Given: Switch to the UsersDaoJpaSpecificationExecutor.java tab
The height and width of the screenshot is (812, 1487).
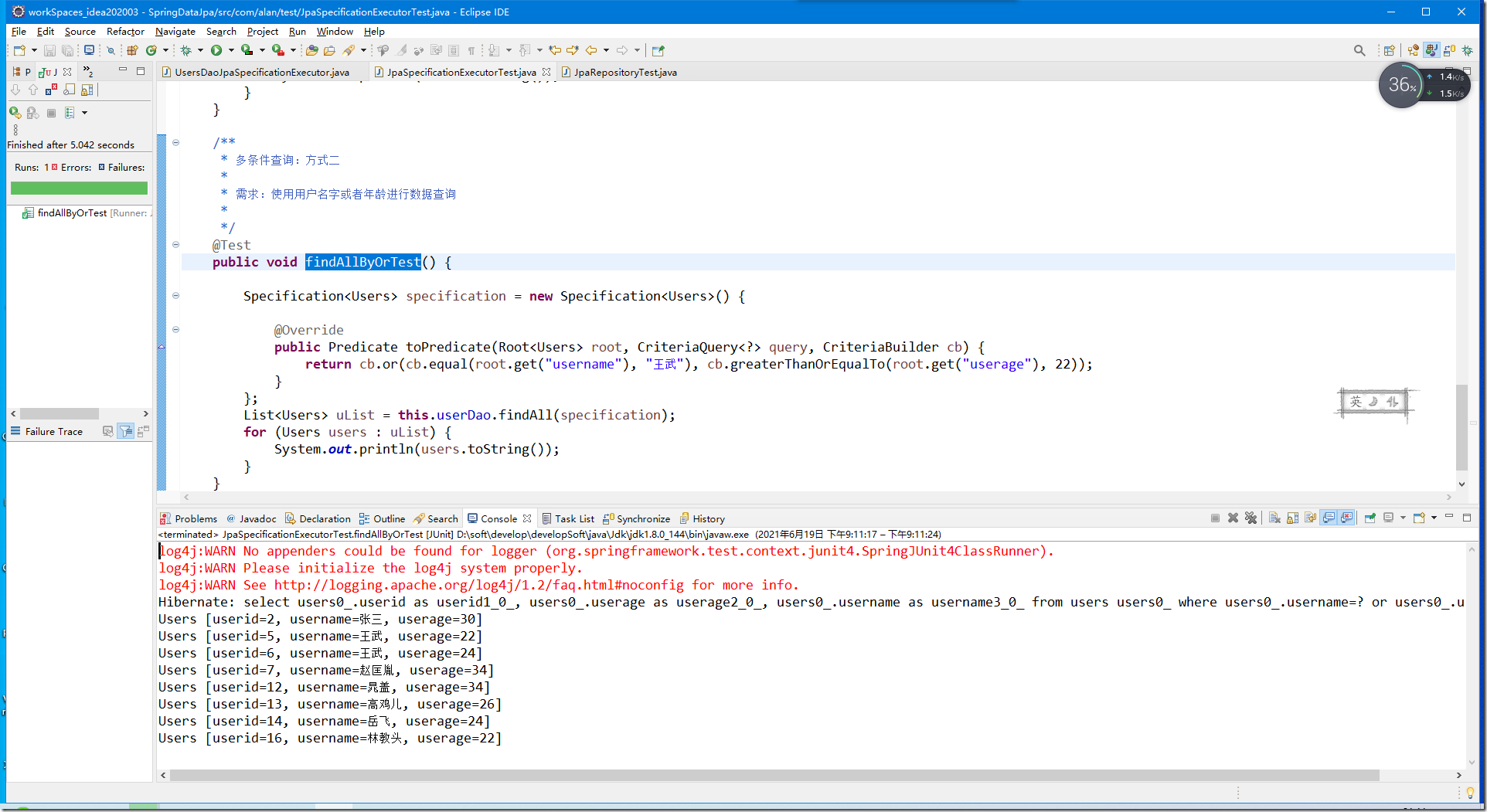Looking at the screenshot, I should [262, 72].
